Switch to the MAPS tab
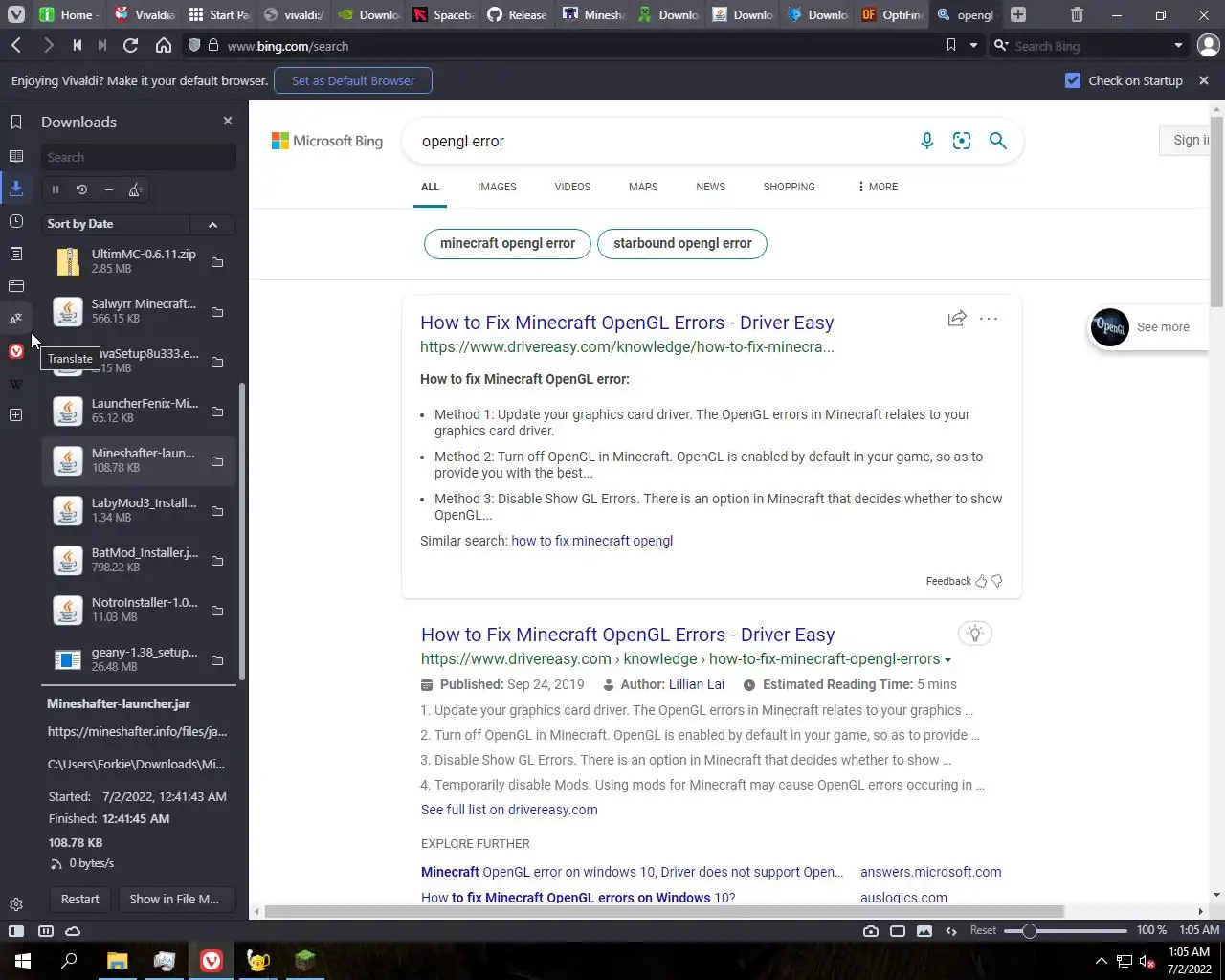Image resolution: width=1225 pixels, height=980 pixels. click(643, 187)
